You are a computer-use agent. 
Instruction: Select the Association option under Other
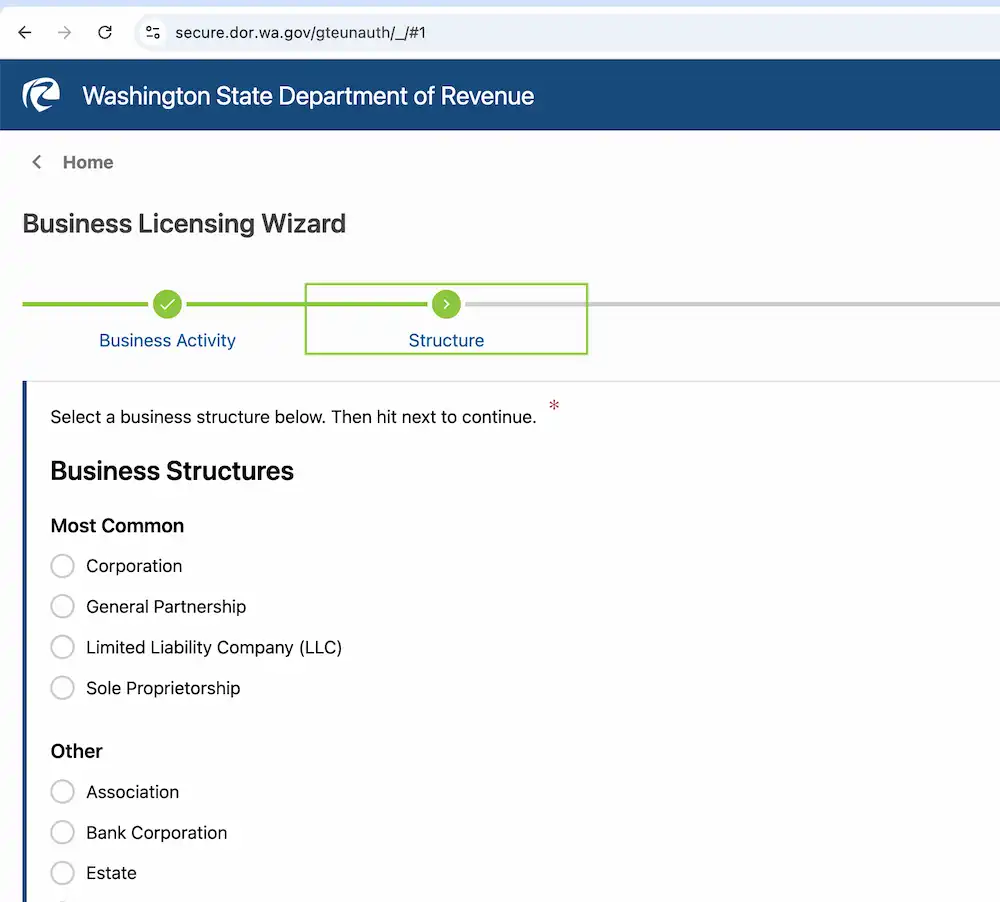click(62, 791)
